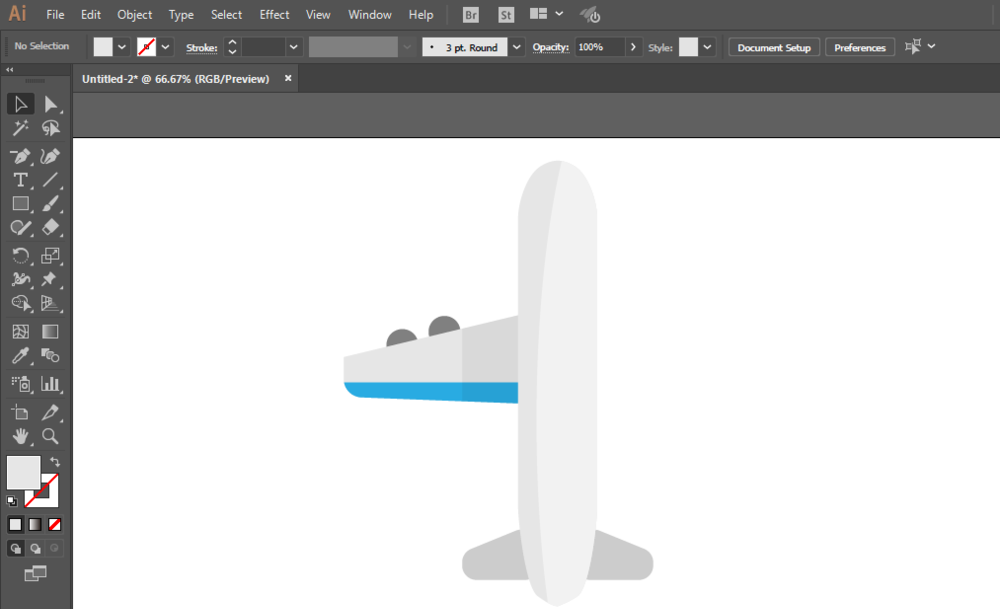Click the Document Setup button
Image resolution: width=1000 pixels, height=609 pixels.
point(774,47)
